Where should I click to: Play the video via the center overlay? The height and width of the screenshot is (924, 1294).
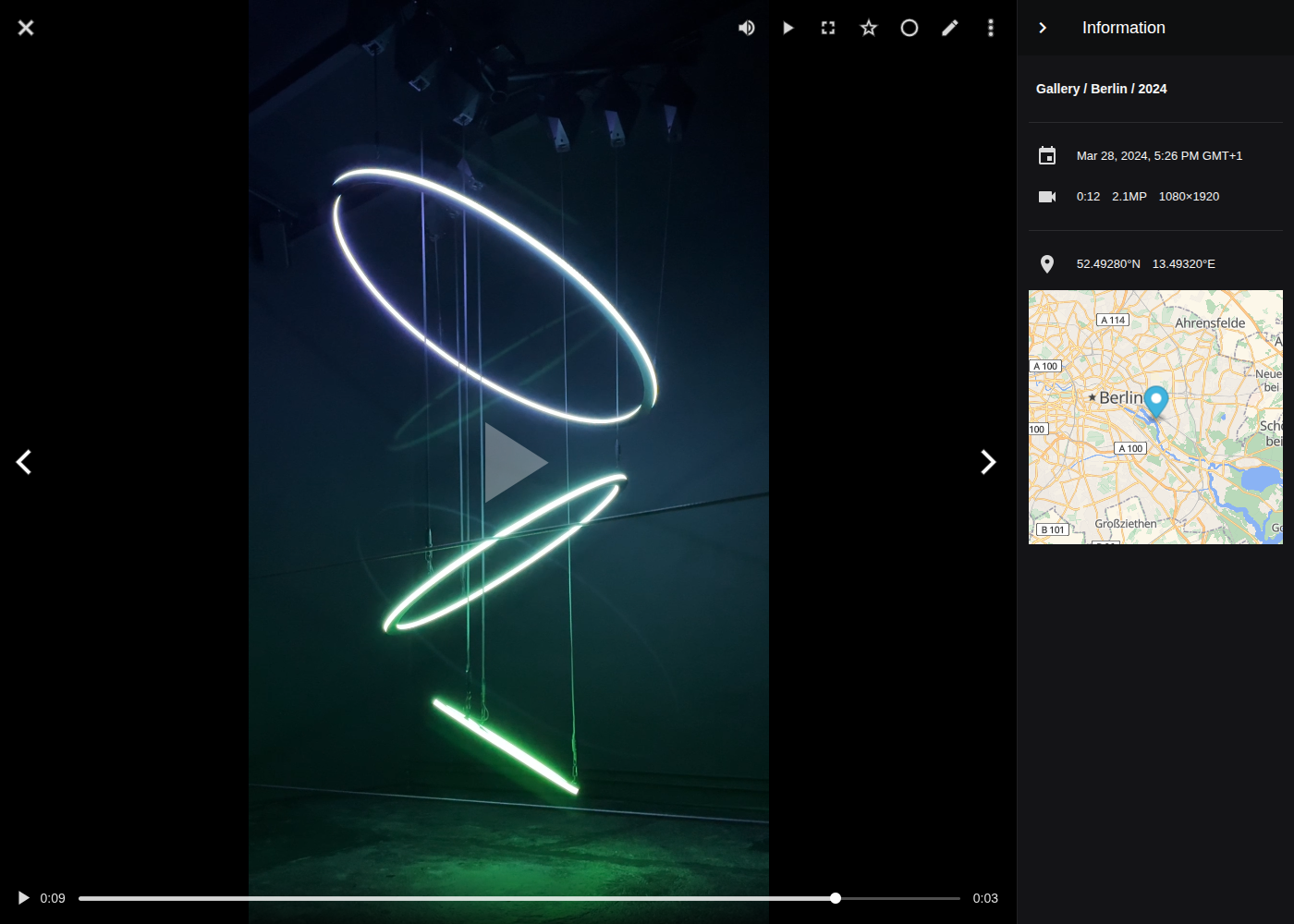pyautogui.click(x=514, y=462)
